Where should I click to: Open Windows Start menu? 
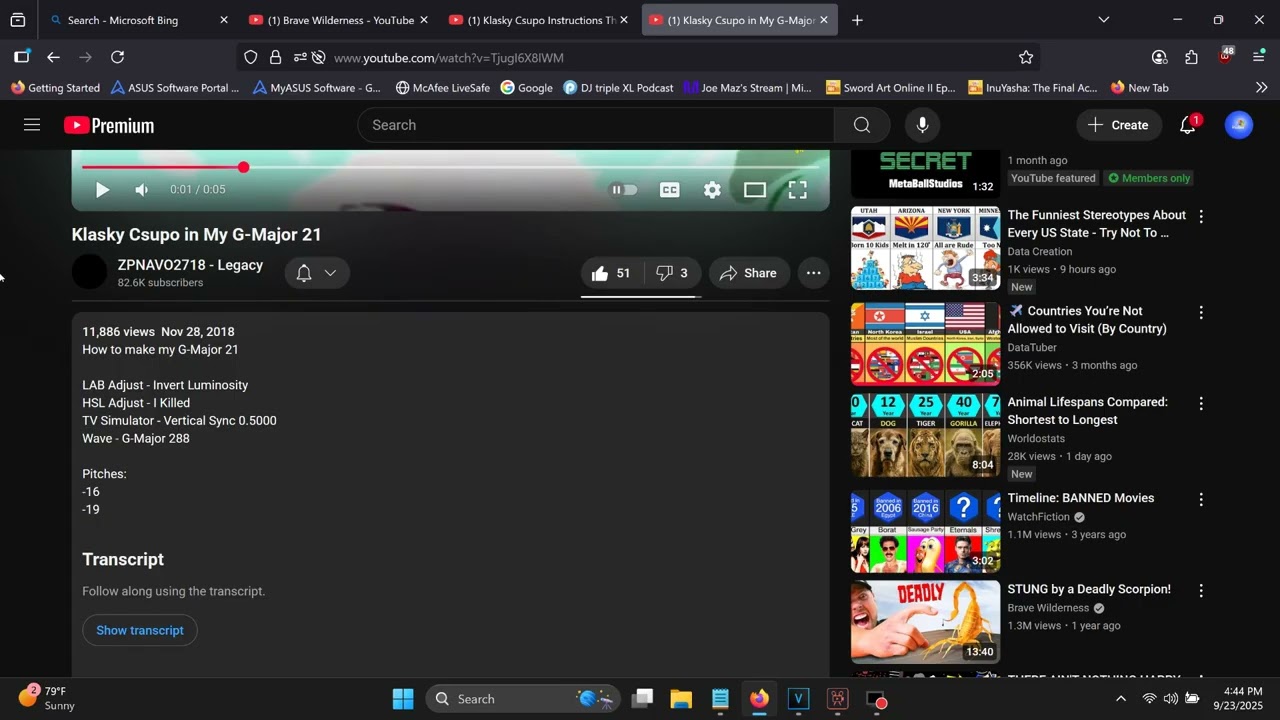pos(403,699)
